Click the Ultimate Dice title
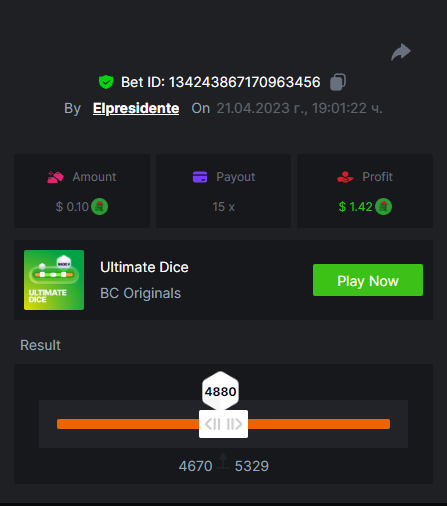447x506 pixels. click(144, 267)
